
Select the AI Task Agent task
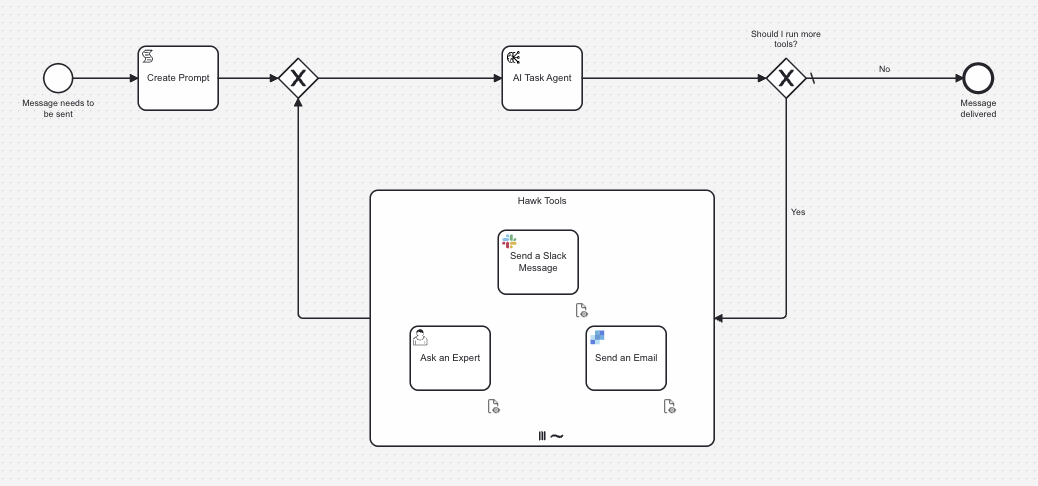click(x=542, y=78)
